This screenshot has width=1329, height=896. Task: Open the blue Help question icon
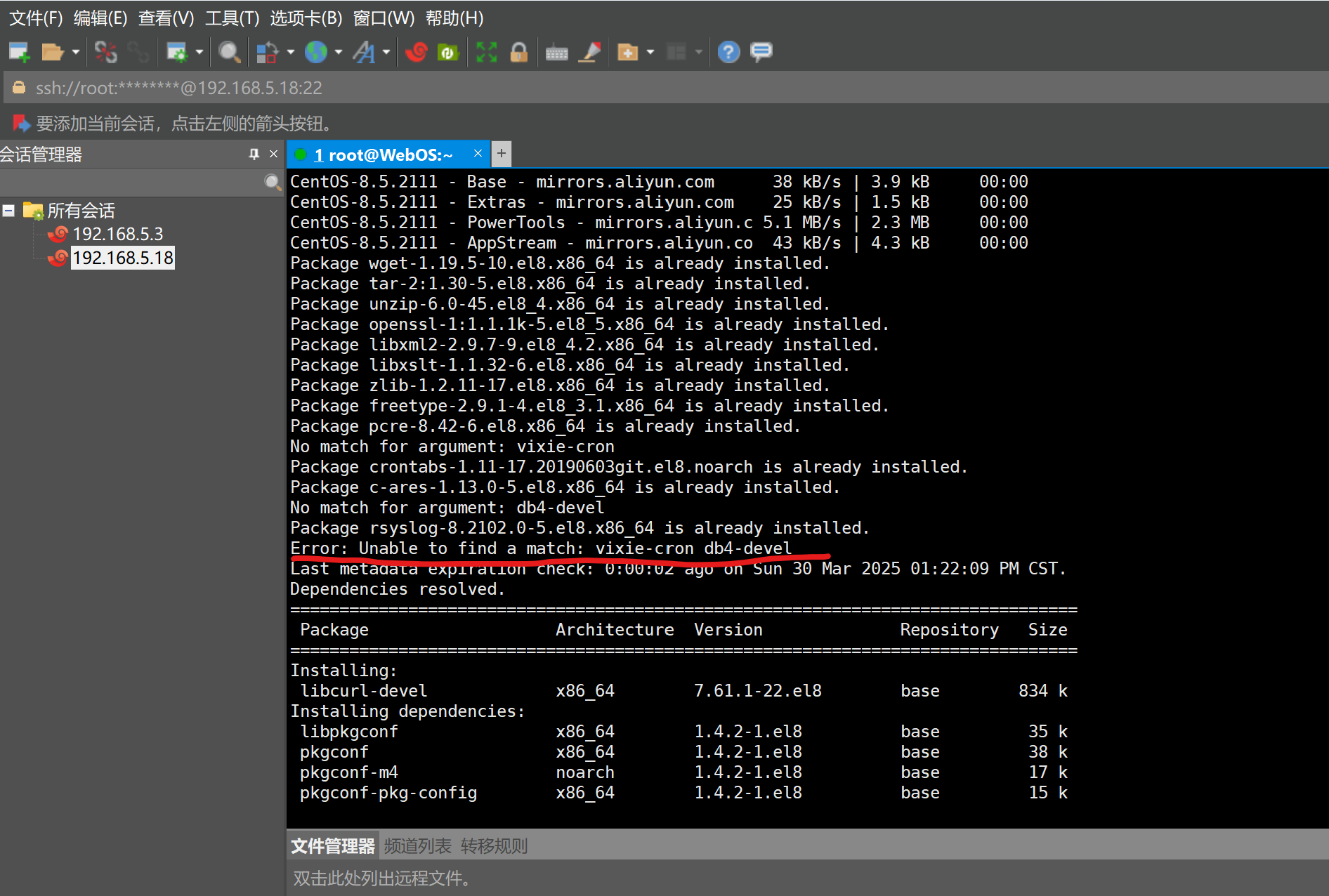point(728,52)
